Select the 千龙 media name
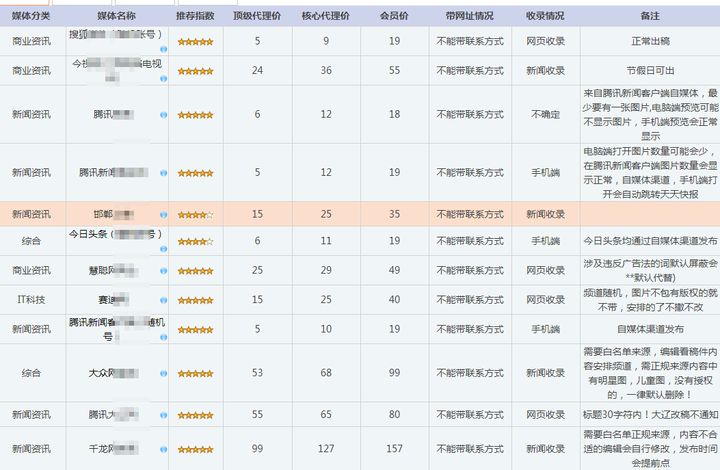Image resolution: width=720 pixels, height=470 pixels. click(x=113, y=449)
